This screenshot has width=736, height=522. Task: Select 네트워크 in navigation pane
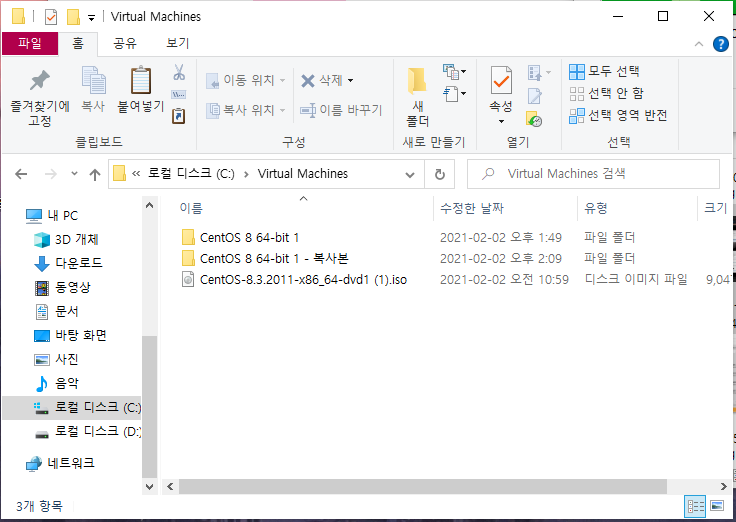tap(60, 463)
